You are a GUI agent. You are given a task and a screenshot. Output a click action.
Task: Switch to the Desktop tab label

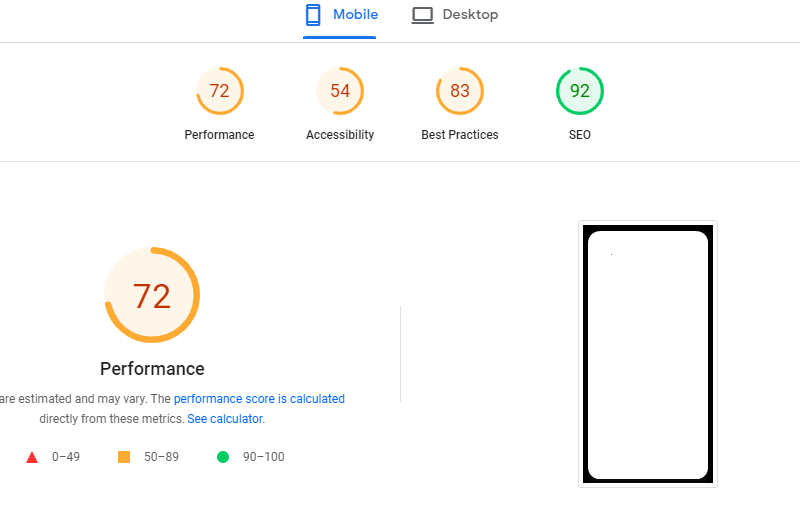pos(470,15)
